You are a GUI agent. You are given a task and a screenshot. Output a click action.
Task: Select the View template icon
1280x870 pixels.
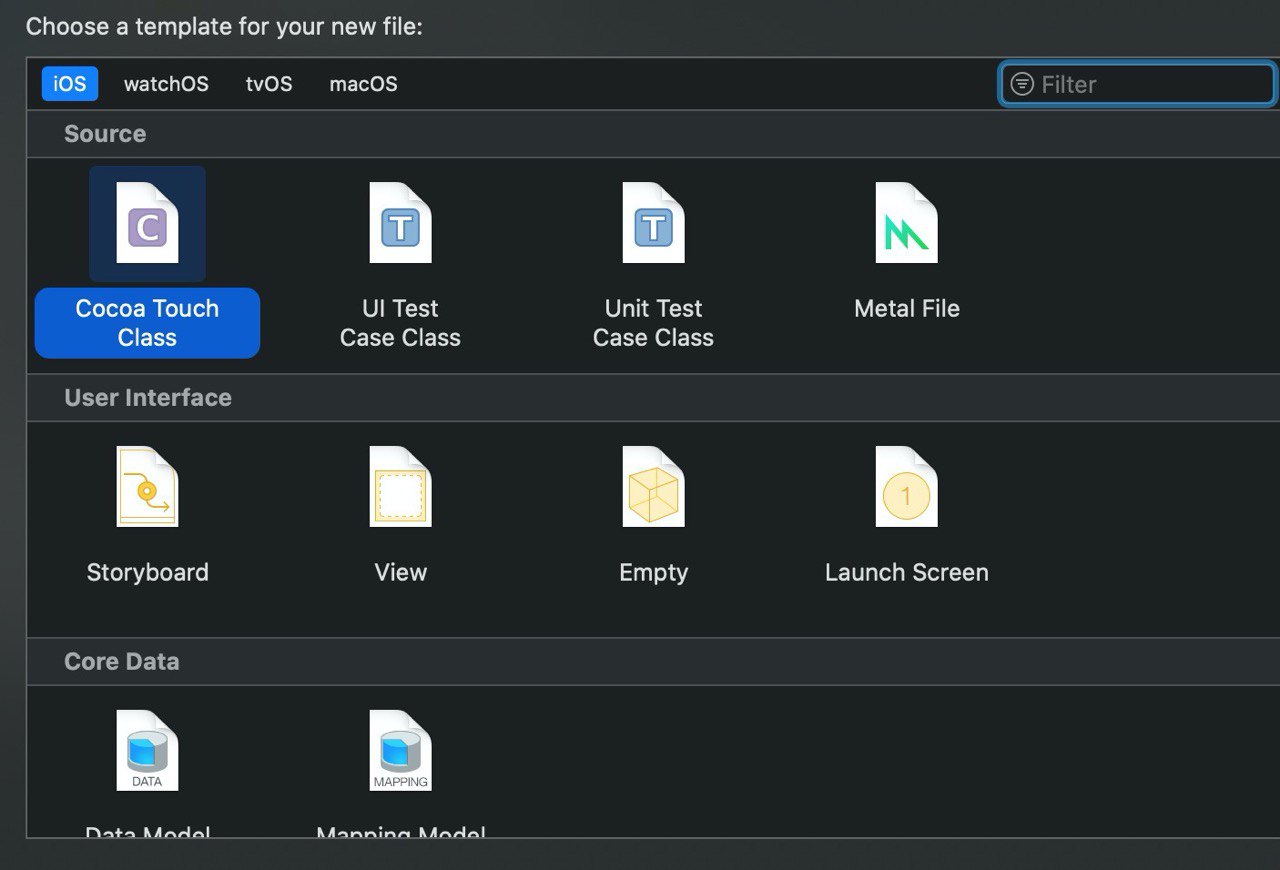[400, 487]
